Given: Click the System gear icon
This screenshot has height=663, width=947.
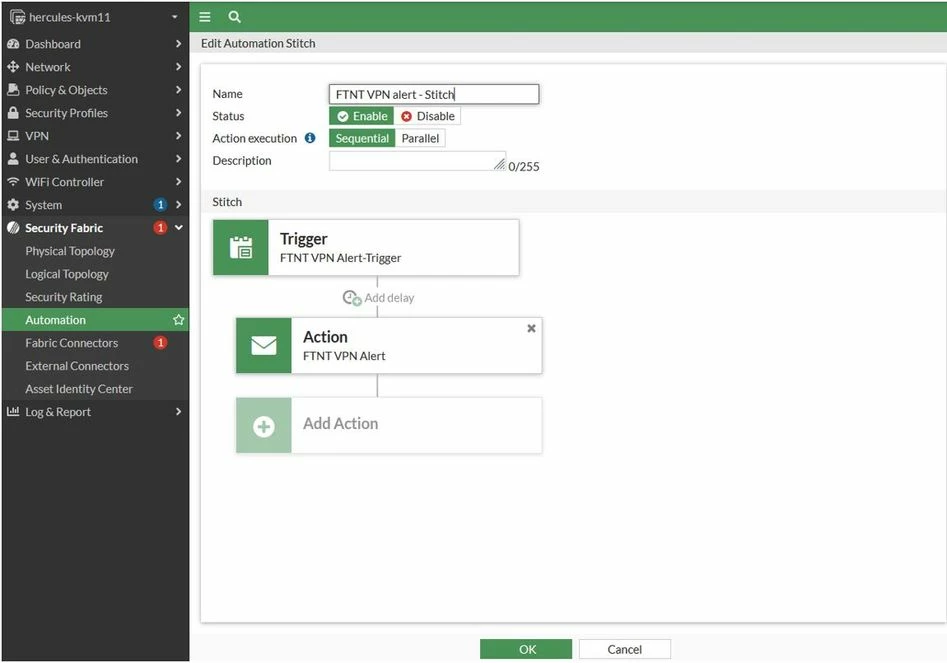Looking at the screenshot, I should coord(13,205).
